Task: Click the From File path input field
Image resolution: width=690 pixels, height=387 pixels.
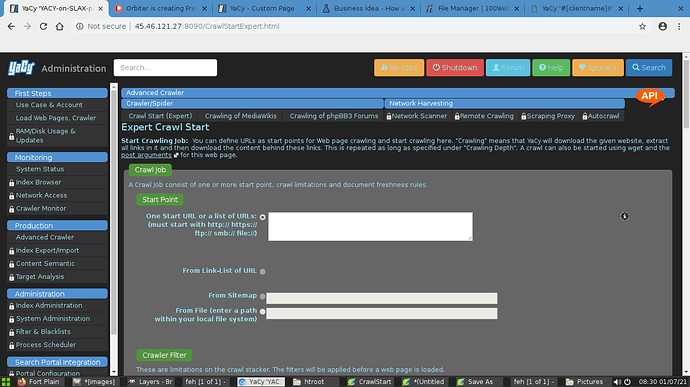Action: (x=382, y=313)
